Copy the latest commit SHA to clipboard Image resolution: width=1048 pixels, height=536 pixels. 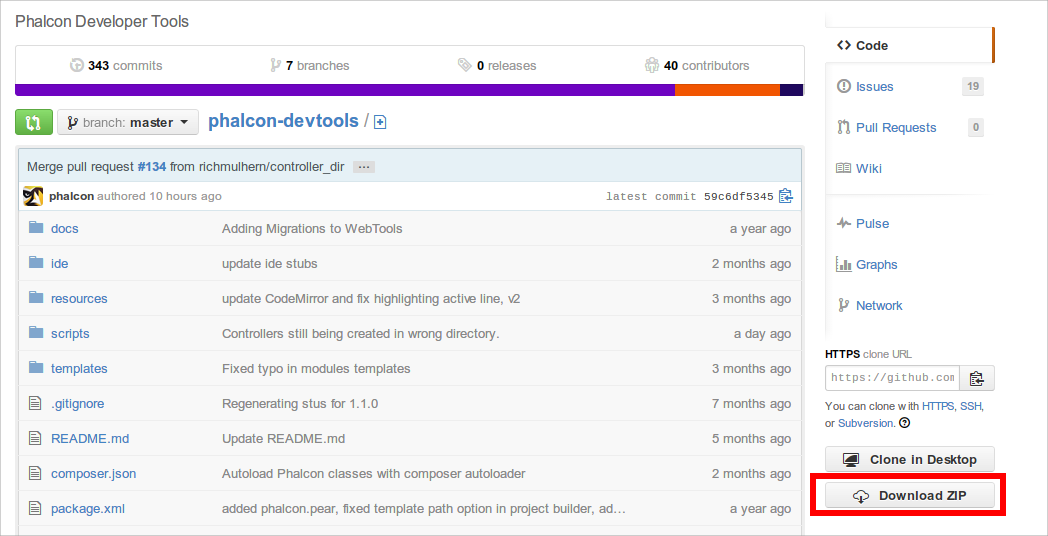[x=786, y=196]
